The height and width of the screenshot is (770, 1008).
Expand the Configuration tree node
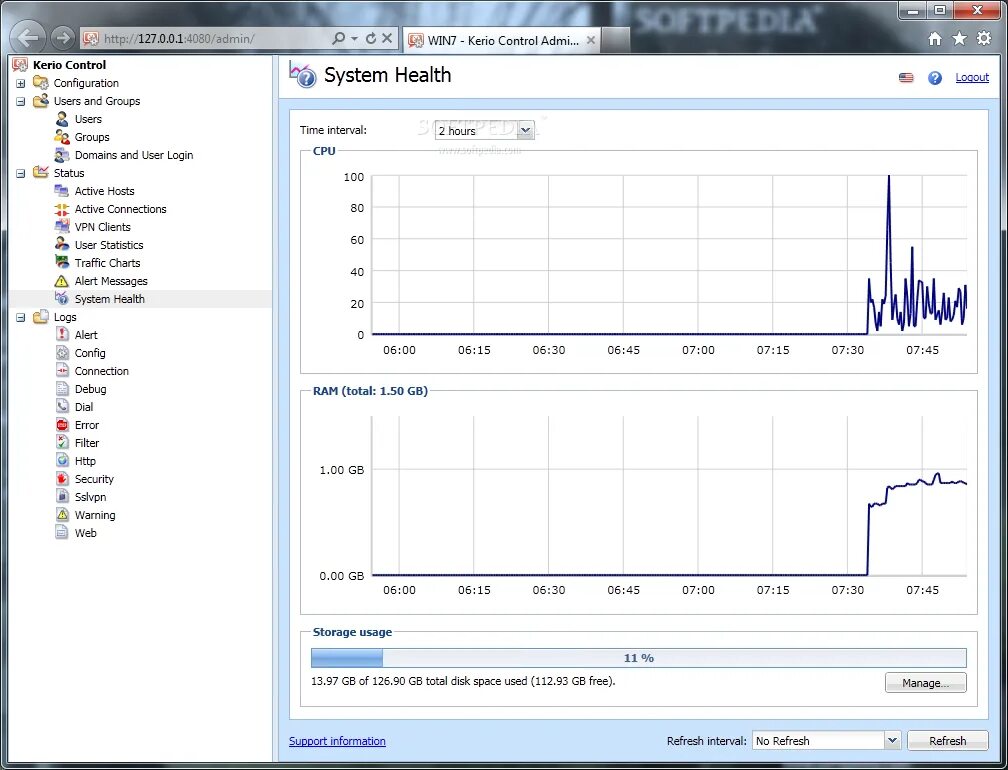coord(21,84)
